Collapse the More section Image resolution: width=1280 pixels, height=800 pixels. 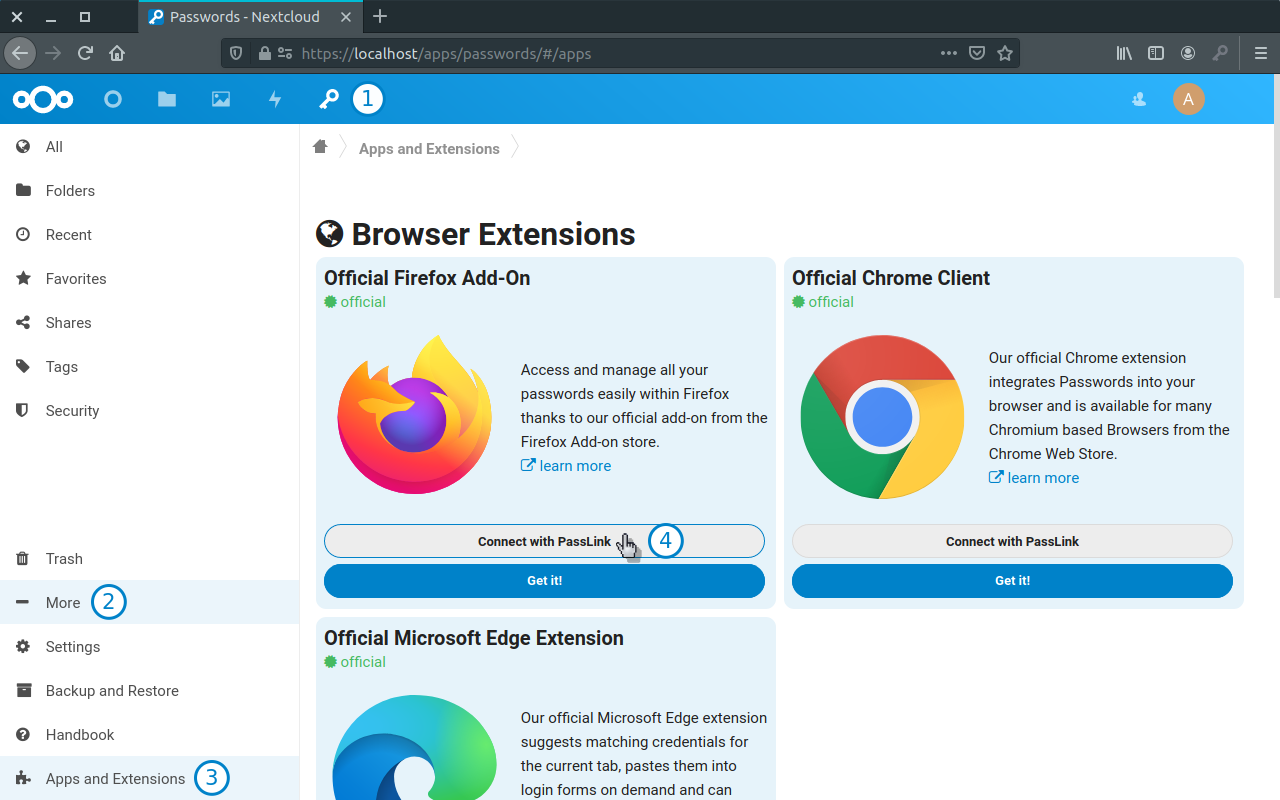[150, 603]
